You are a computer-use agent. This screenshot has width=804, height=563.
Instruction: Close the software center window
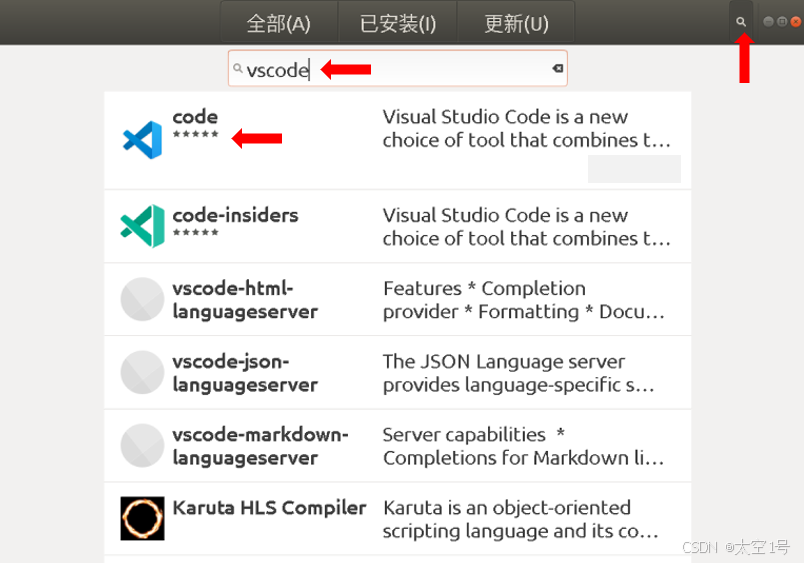coord(796,22)
